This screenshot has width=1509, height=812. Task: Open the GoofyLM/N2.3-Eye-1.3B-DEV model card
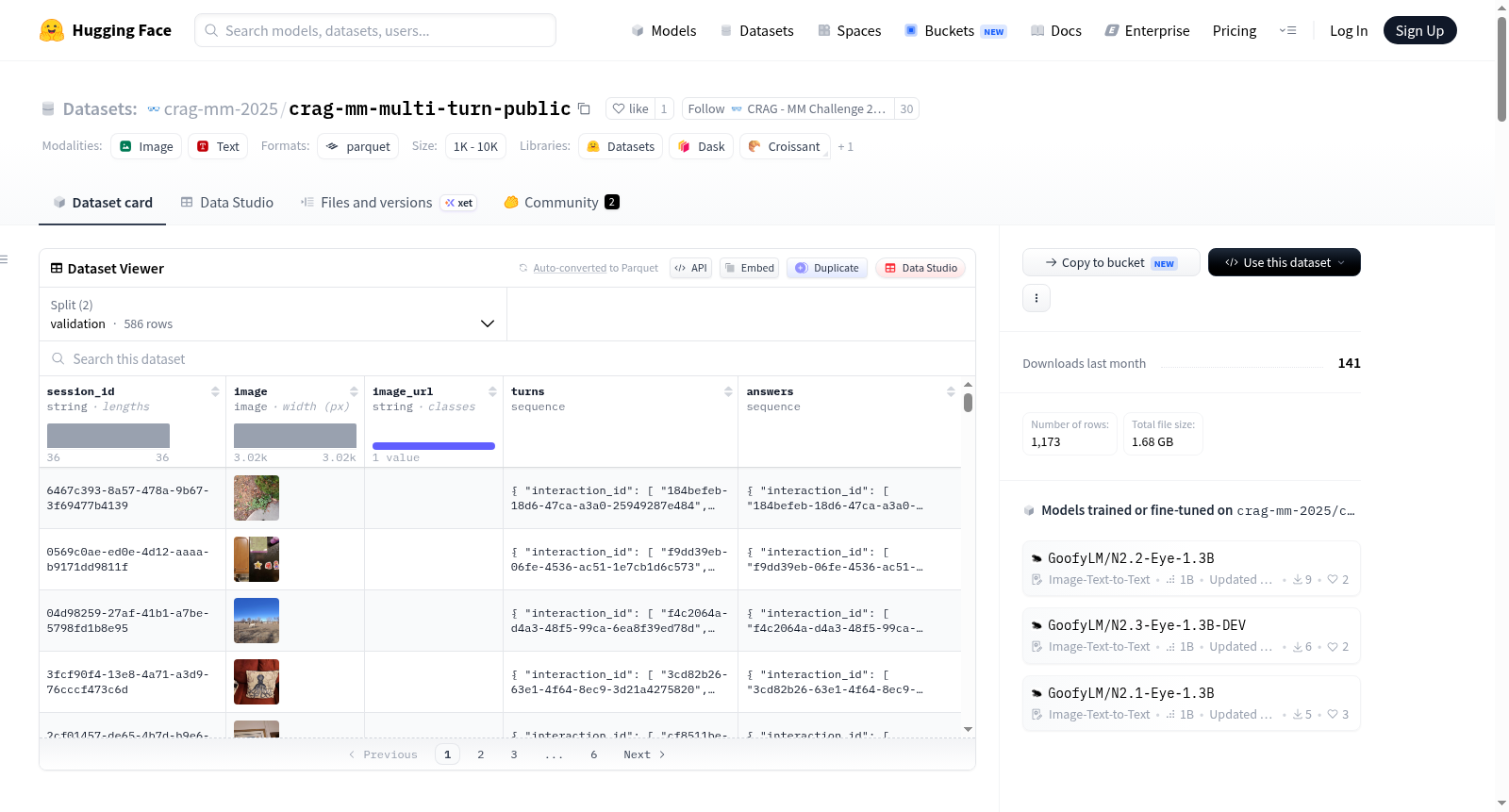[1191, 635]
